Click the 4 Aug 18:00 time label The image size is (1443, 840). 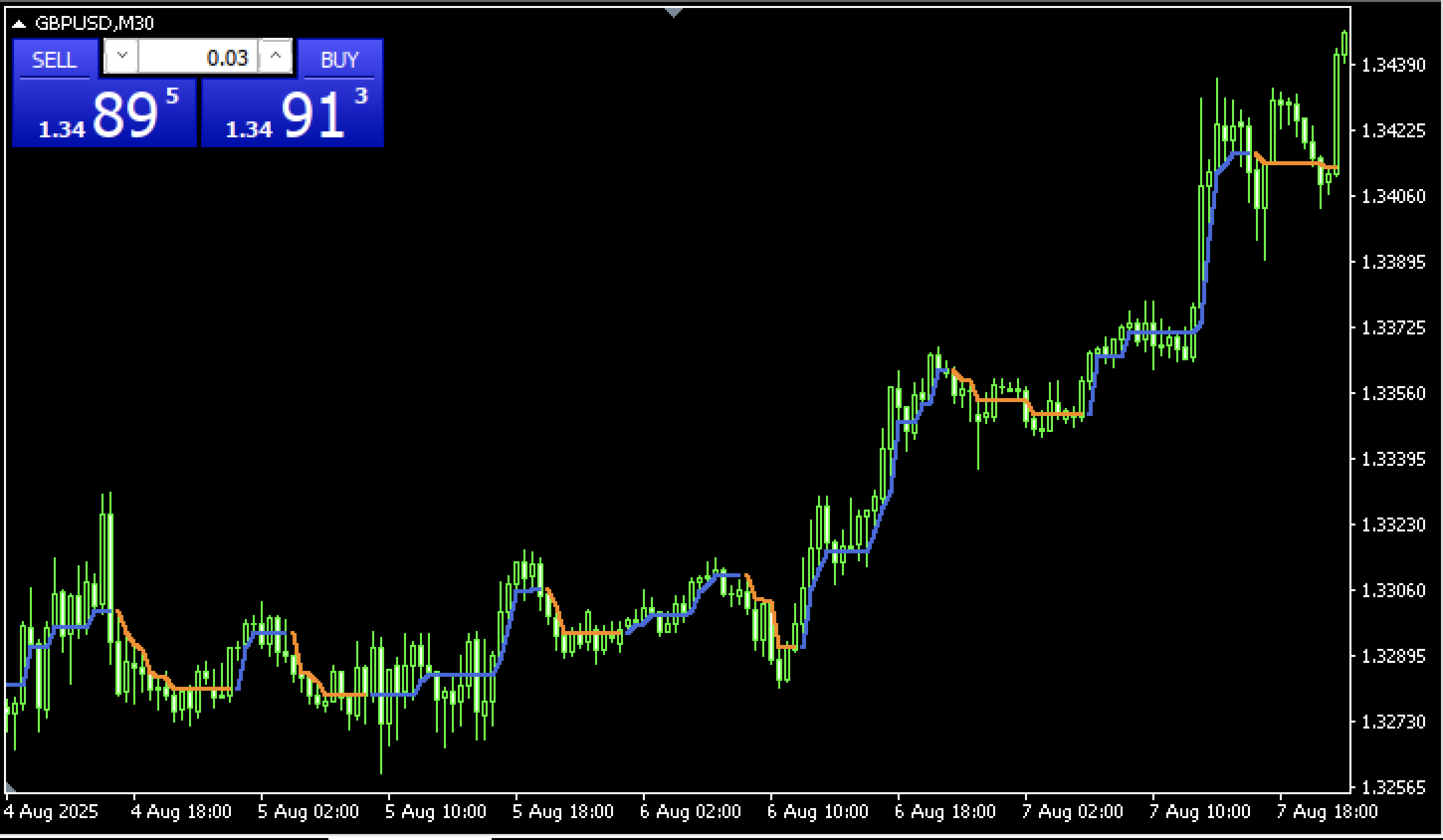click(x=181, y=811)
